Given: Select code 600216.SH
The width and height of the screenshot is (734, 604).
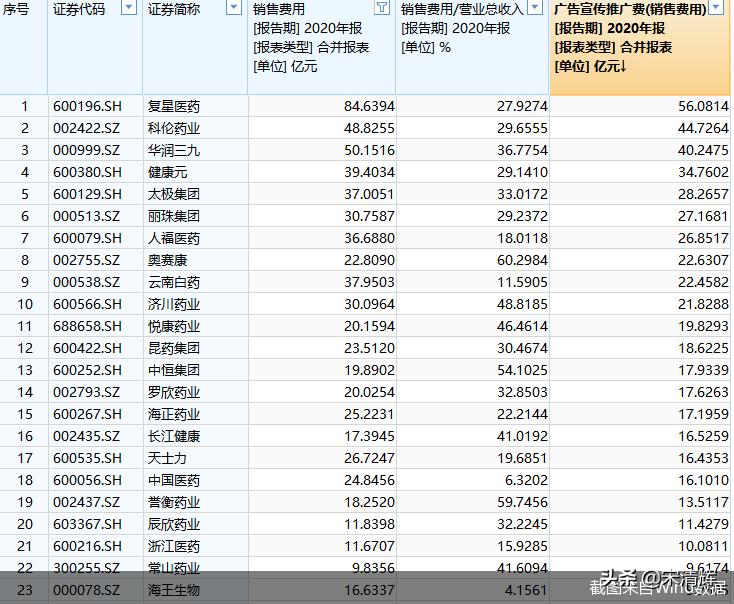Looking at the screenshot, I should click(x=87, y=546).
